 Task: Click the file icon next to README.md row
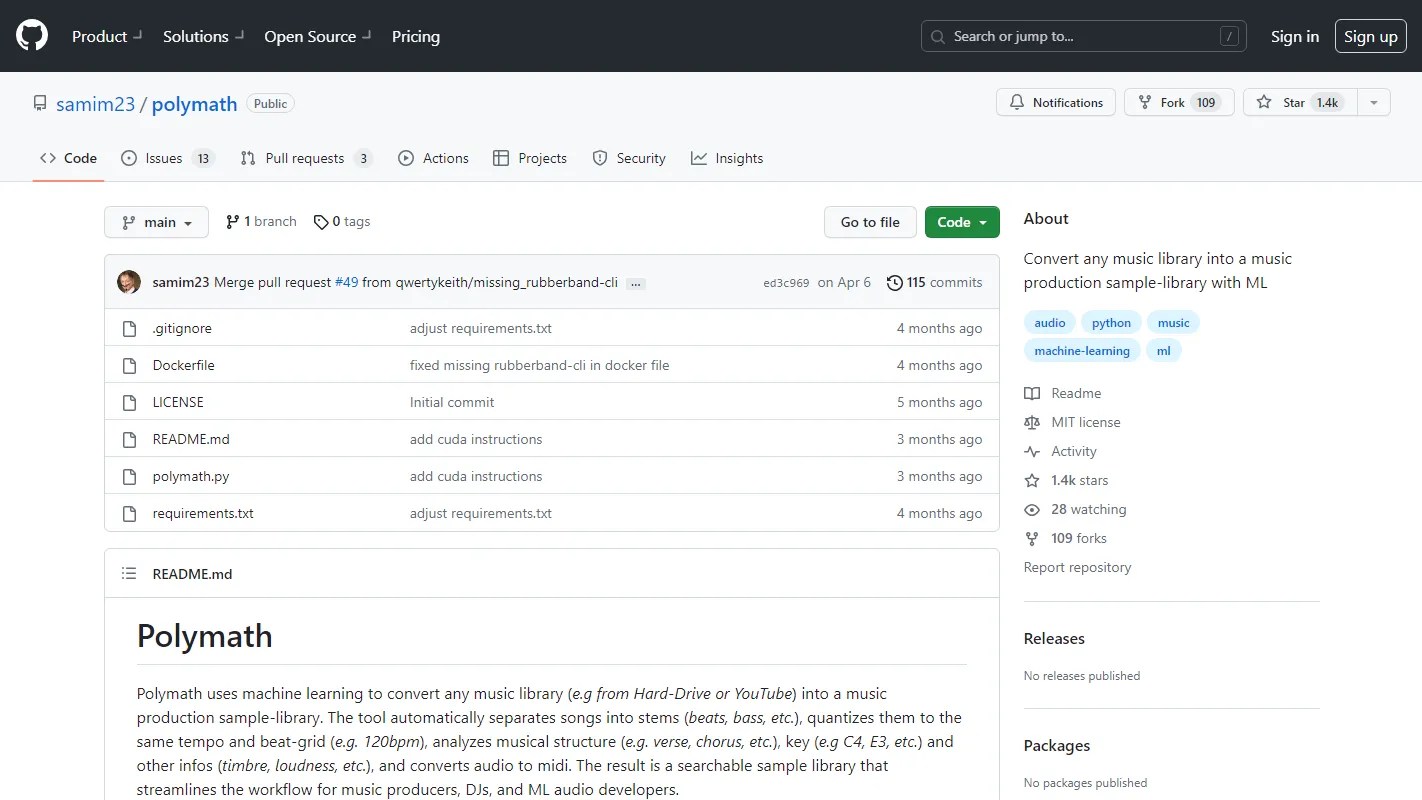(129, 439)
